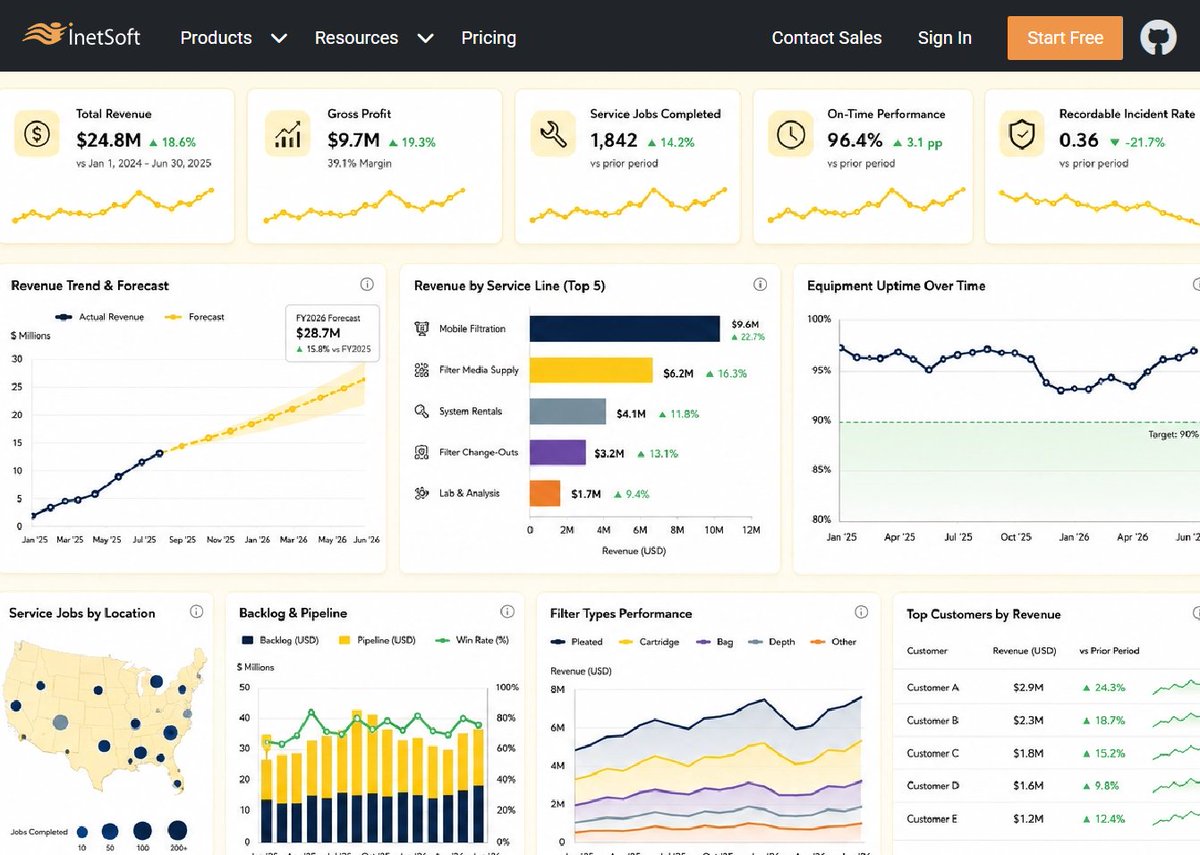Toggle Backlog (USD) legend entry
The image size is (1200, 855).
tap(280, 640)
